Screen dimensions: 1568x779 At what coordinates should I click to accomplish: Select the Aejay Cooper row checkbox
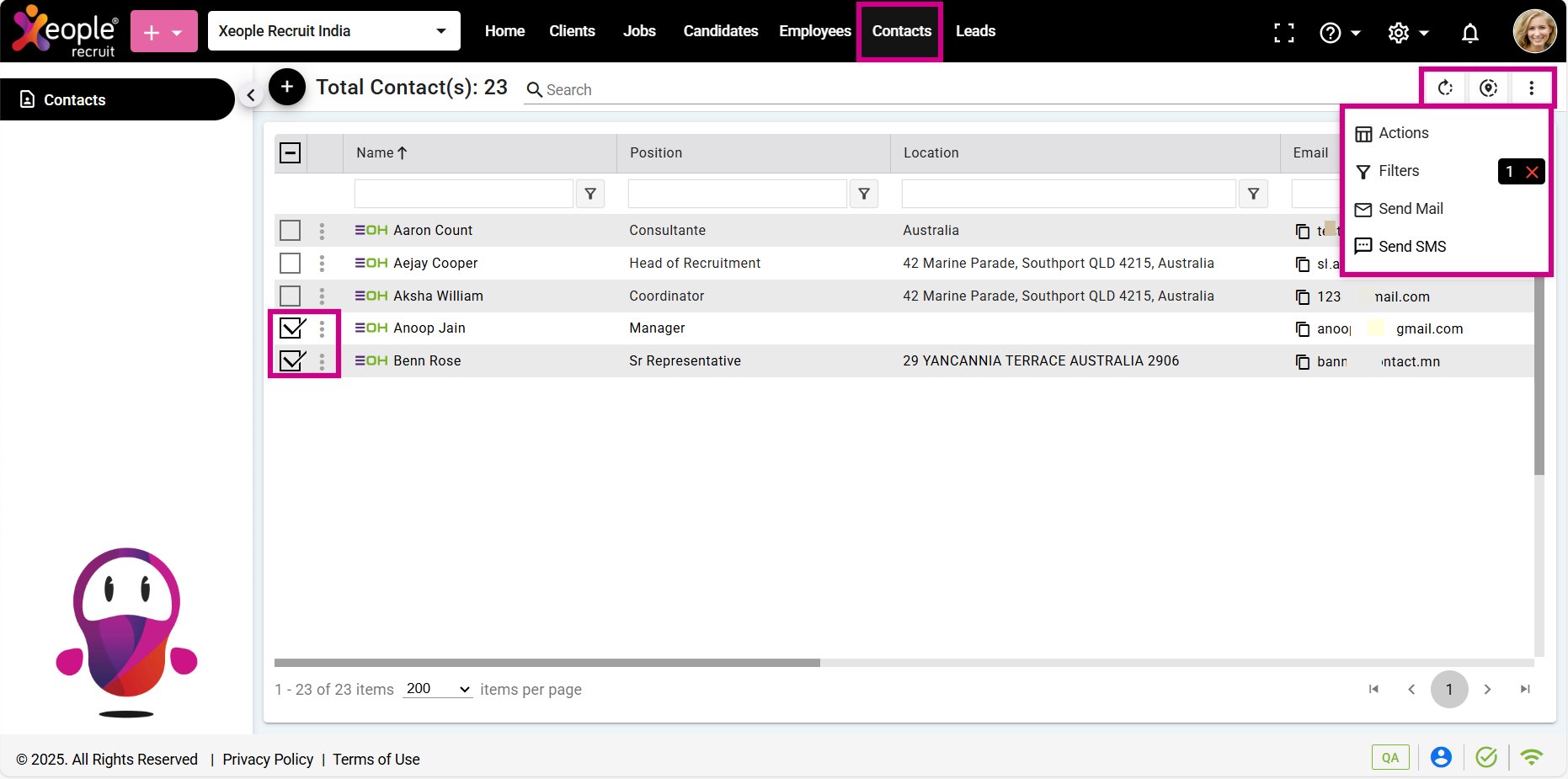click(290, 264)
